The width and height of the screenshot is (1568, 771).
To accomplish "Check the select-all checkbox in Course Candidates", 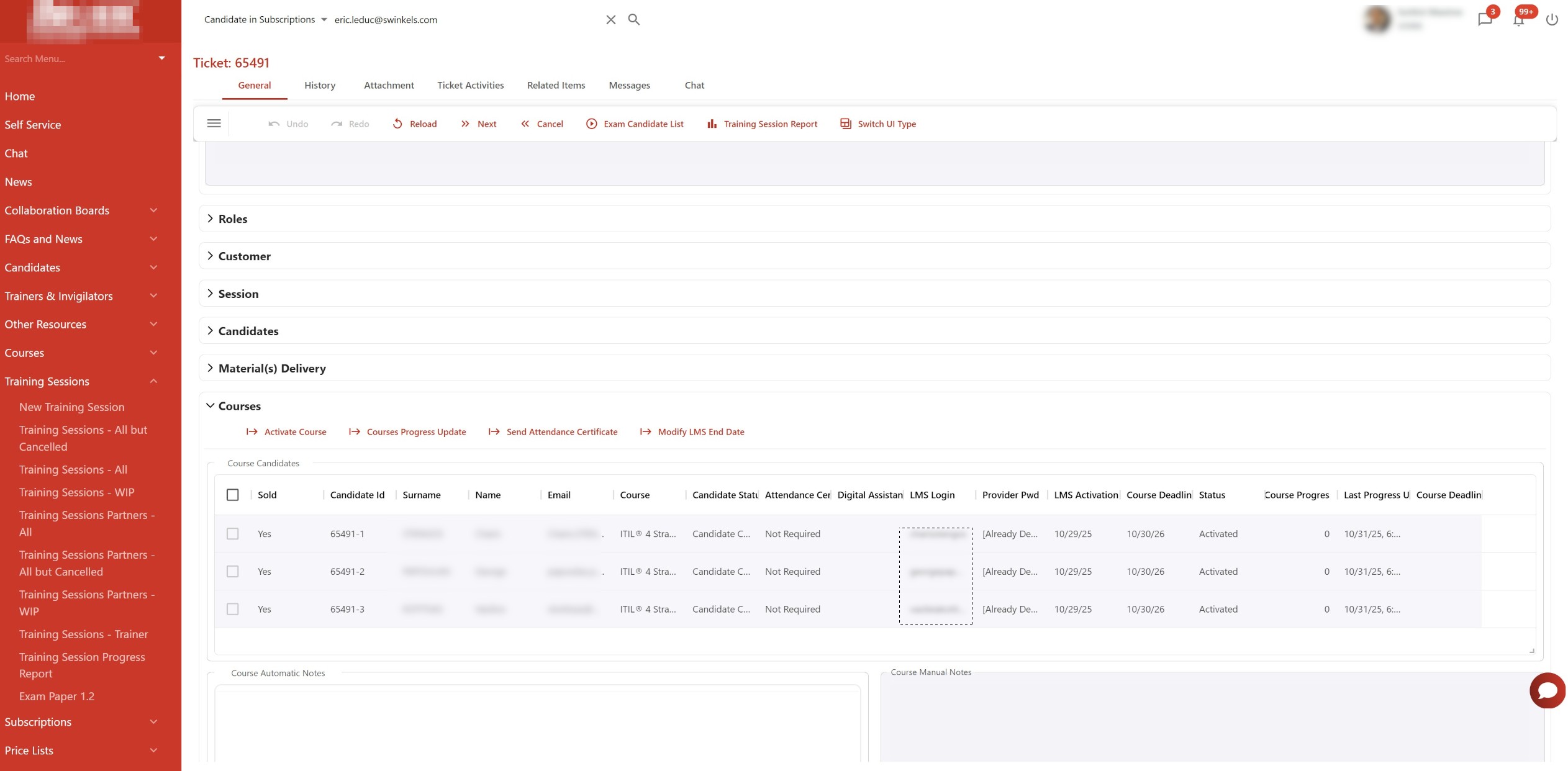I will point(233,495).
